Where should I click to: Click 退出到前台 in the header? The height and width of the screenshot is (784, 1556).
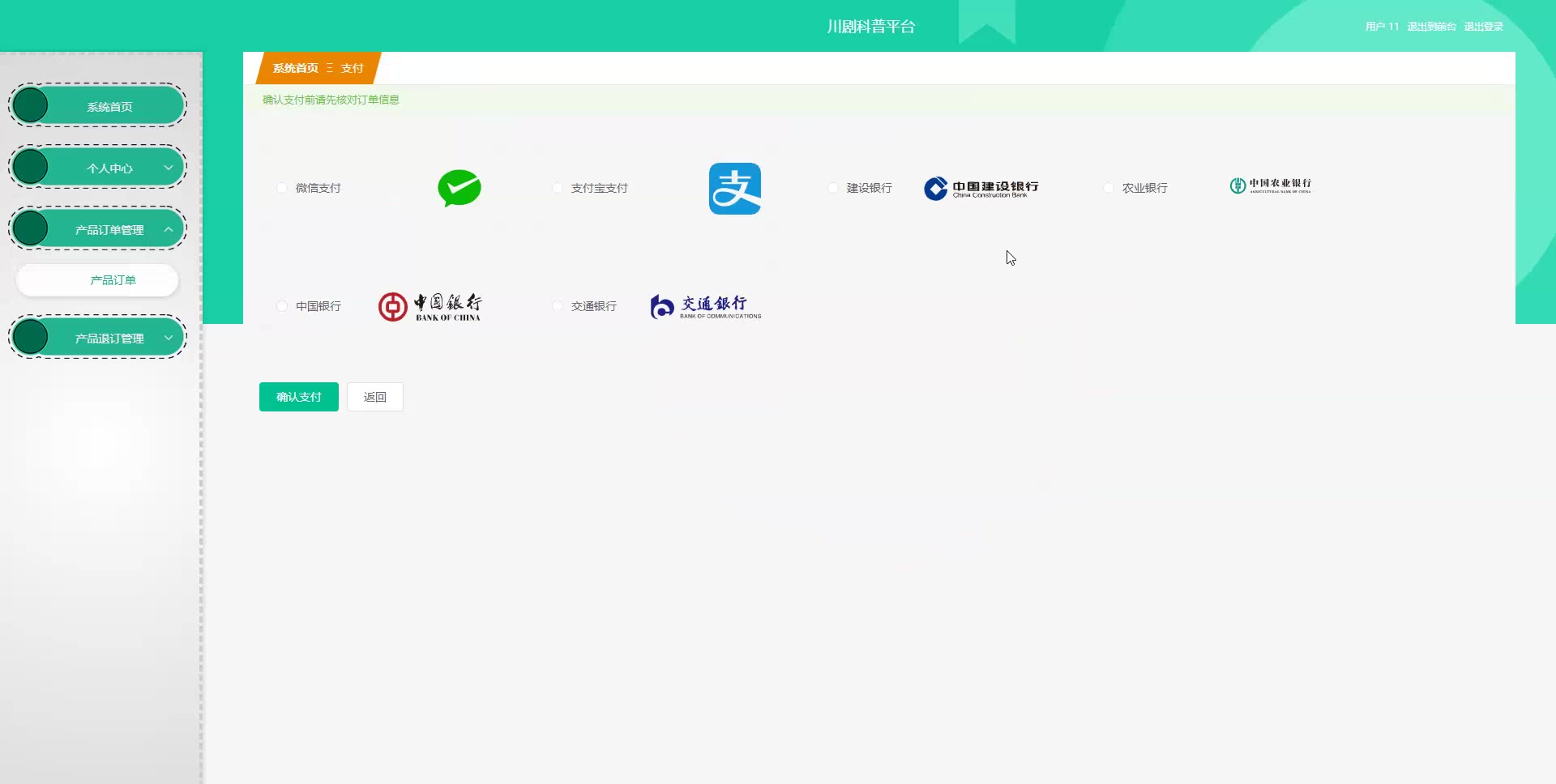tap(1431, 27)
